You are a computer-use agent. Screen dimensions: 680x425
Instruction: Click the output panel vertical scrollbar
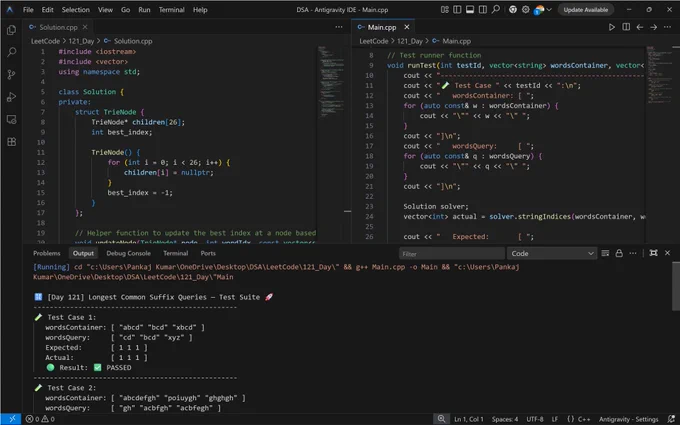[x=676, y=286]
